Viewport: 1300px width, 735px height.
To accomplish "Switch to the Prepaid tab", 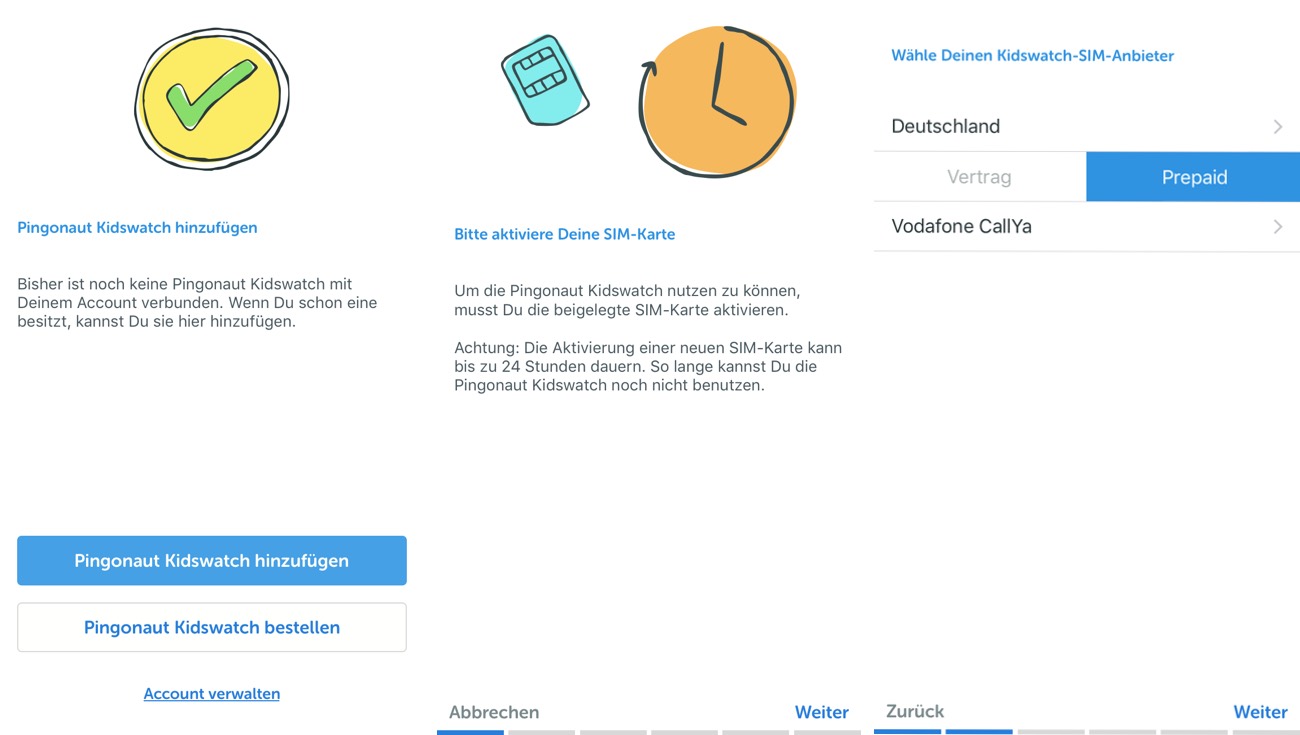I will (x=1193, y=177).
